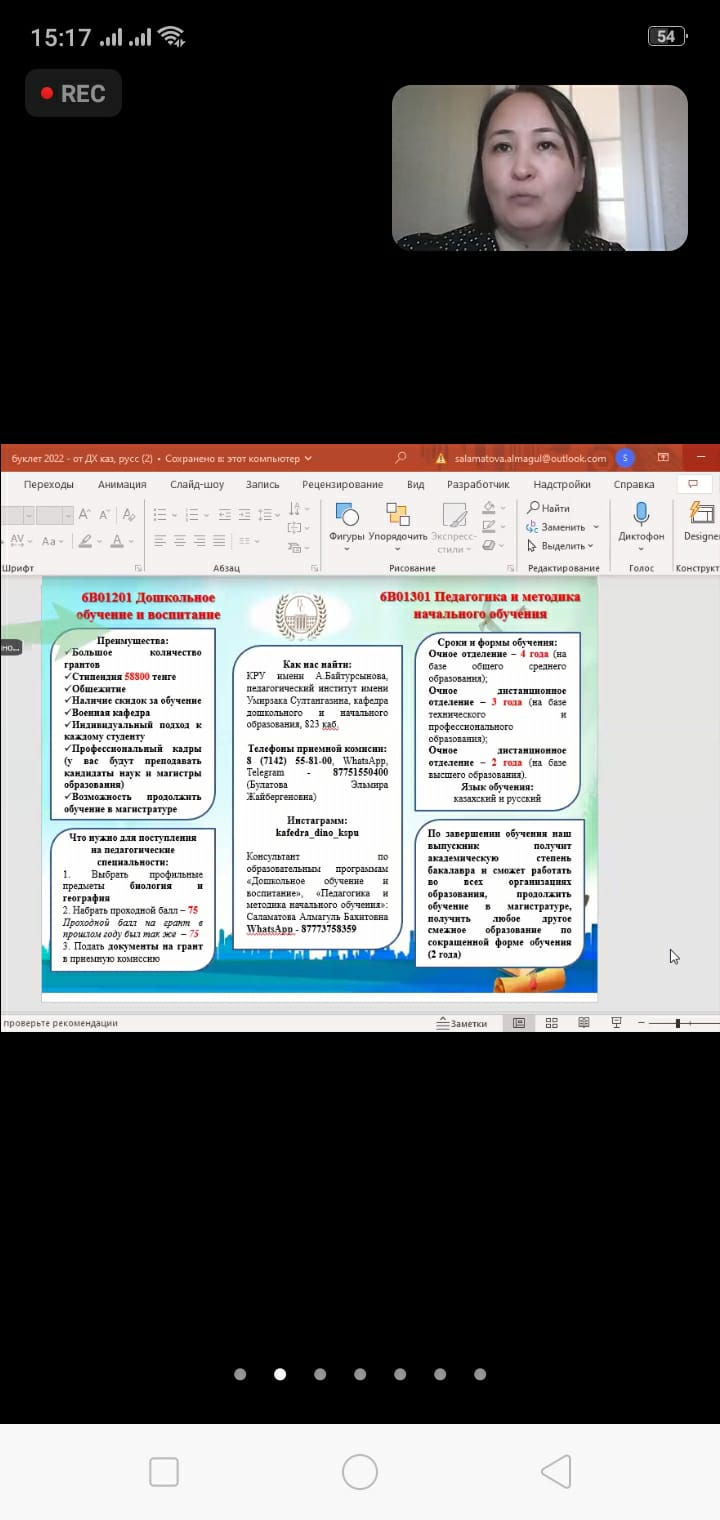Toggle bulleted list formatting

click(x=159, y=514)
